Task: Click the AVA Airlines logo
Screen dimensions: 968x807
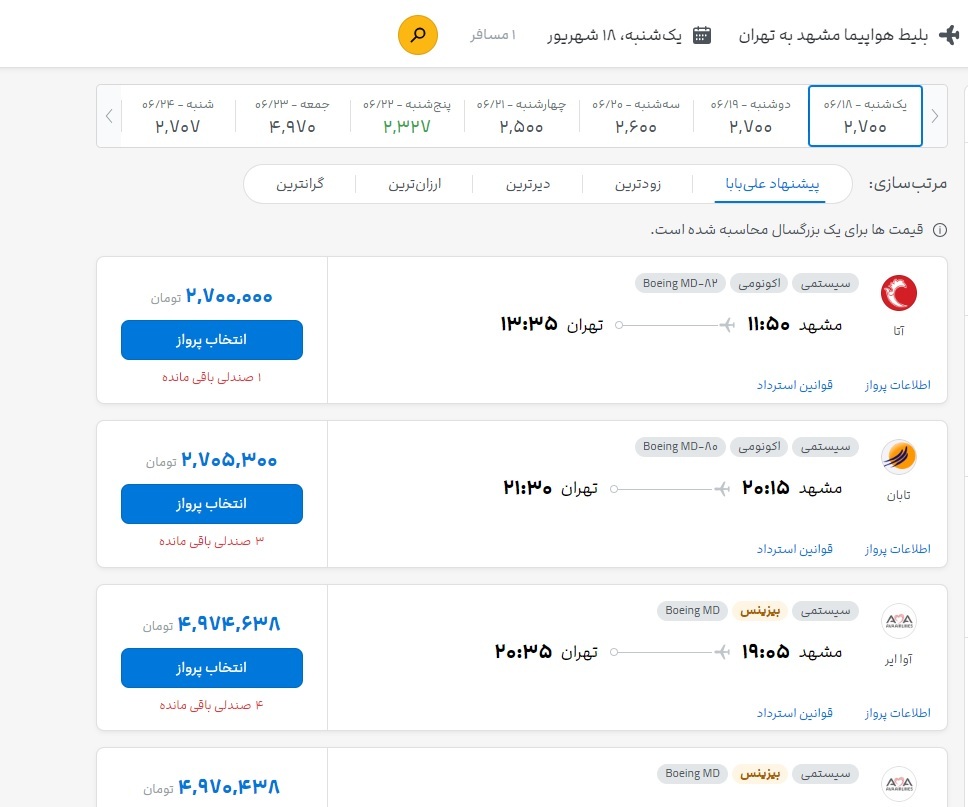Action: pos(899,621)
